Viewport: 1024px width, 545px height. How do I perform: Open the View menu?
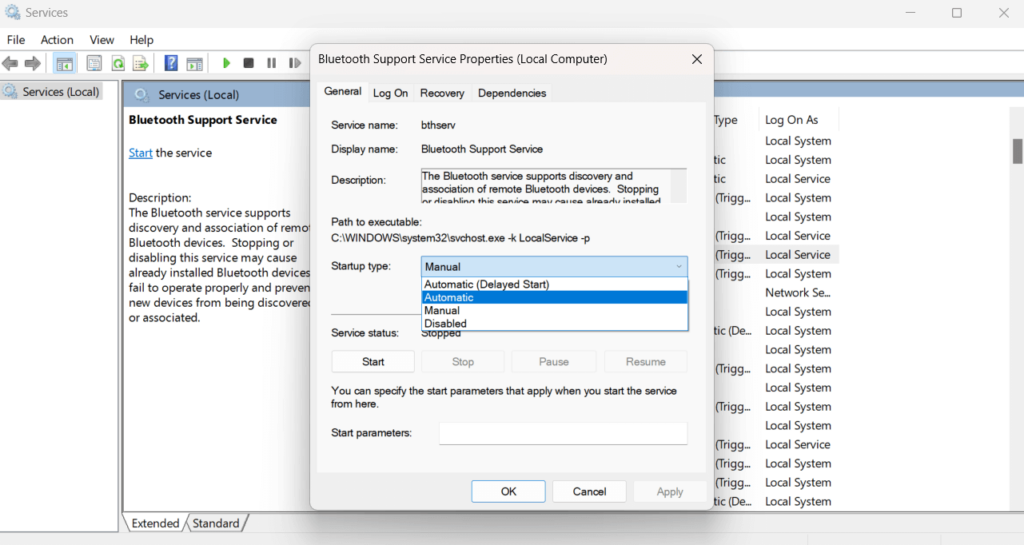click(101, 40)
